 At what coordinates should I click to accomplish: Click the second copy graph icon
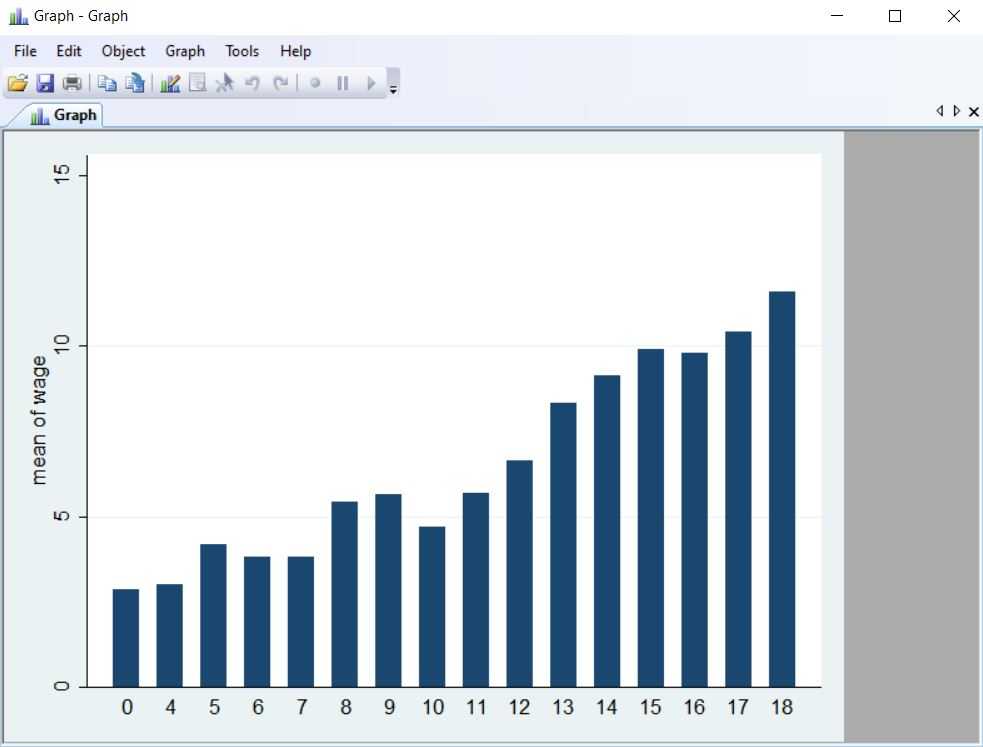click(134, 83)
